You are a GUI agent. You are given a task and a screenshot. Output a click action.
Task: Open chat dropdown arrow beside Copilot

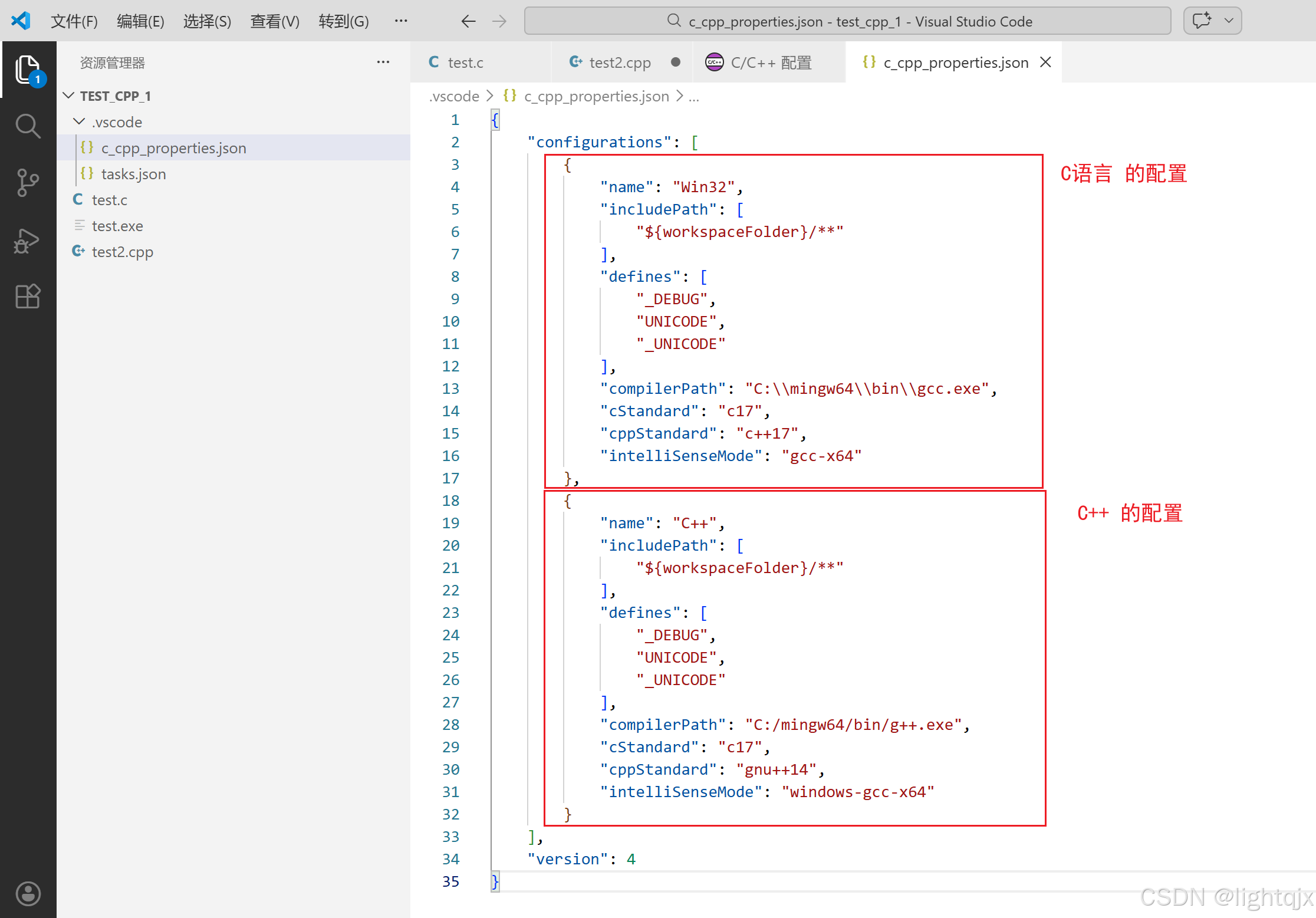click(1229, 21)
